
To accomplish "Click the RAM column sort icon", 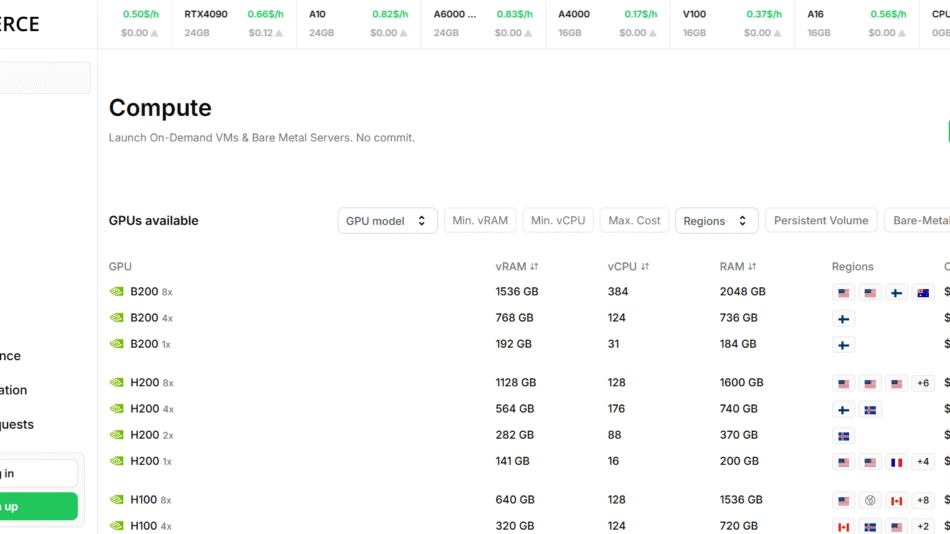I will 752,267.
